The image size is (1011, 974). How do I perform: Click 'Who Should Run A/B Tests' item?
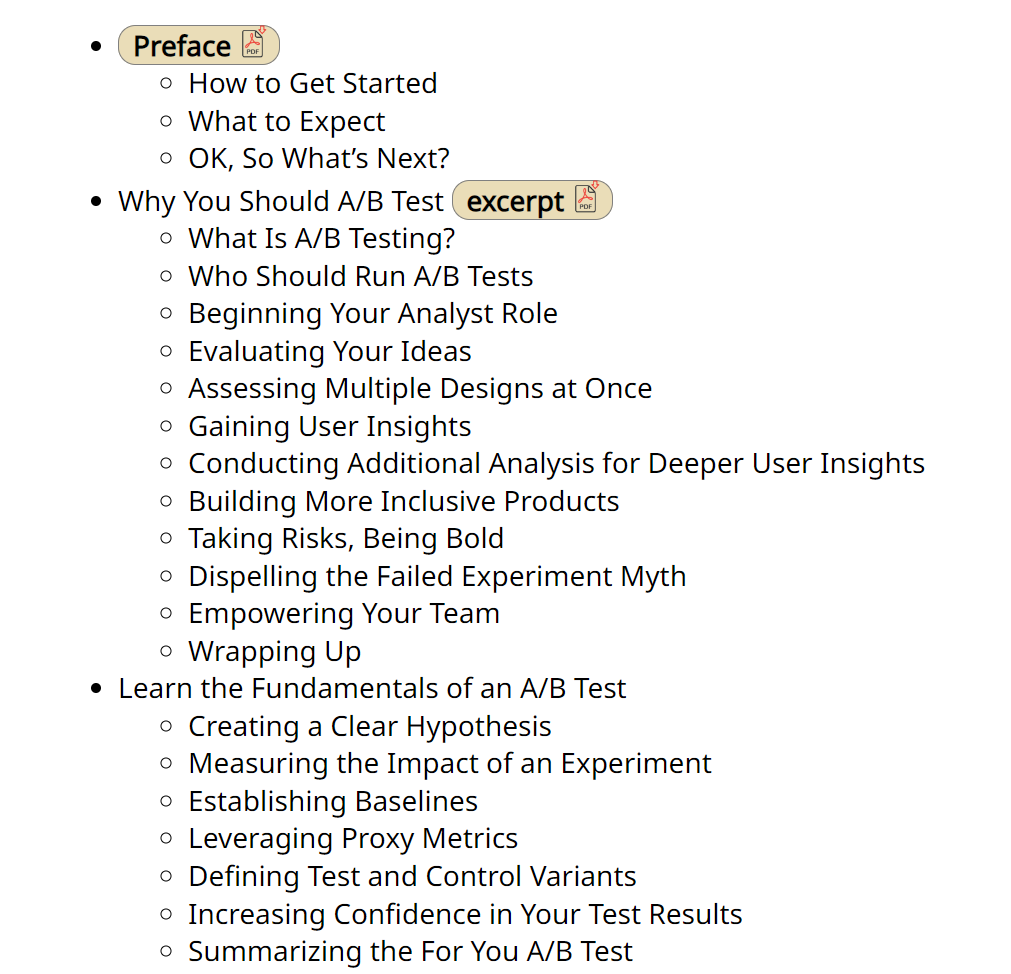coord(360,277)
